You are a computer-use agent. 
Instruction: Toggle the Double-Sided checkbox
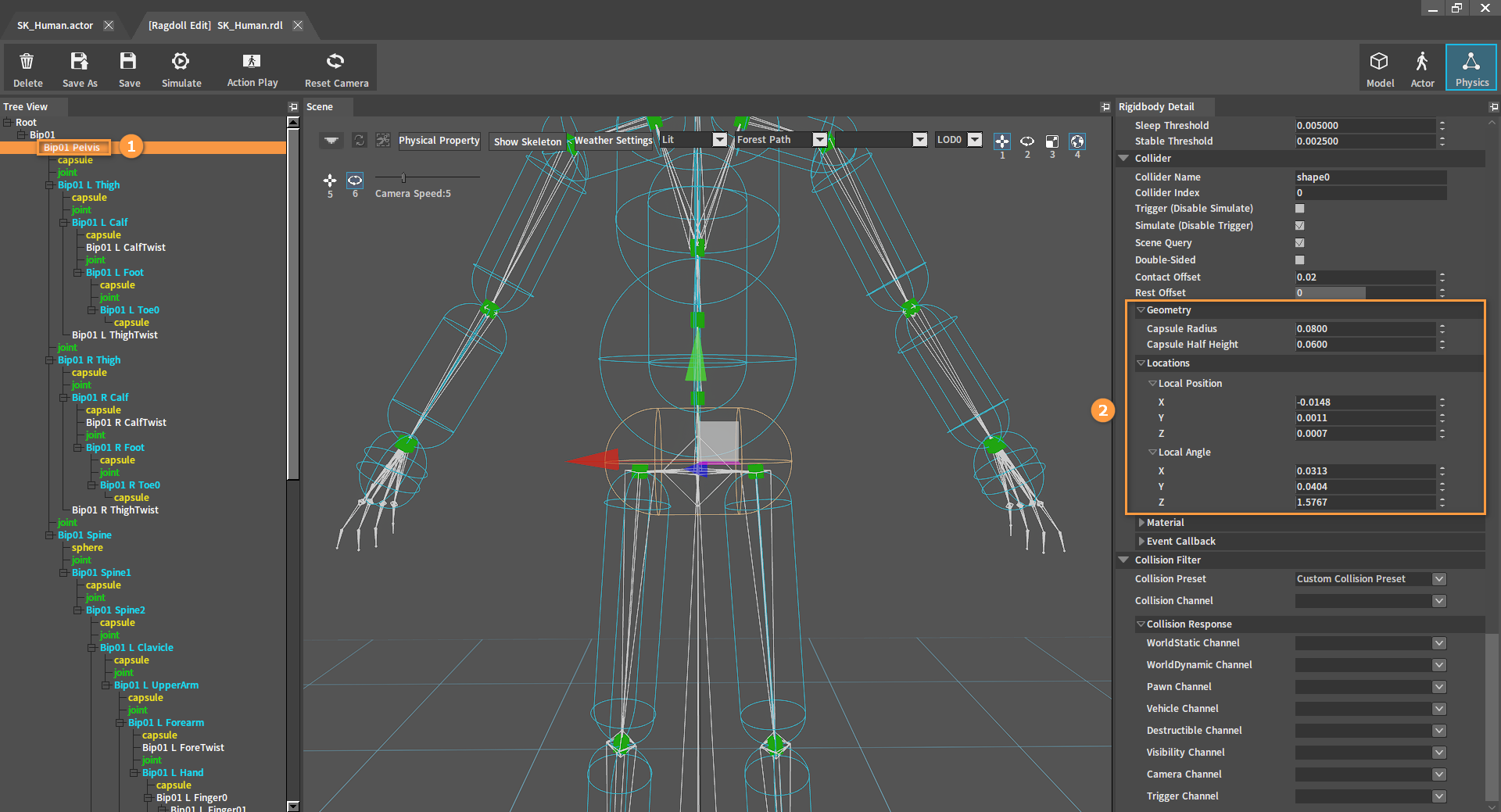pos(1300,260)
